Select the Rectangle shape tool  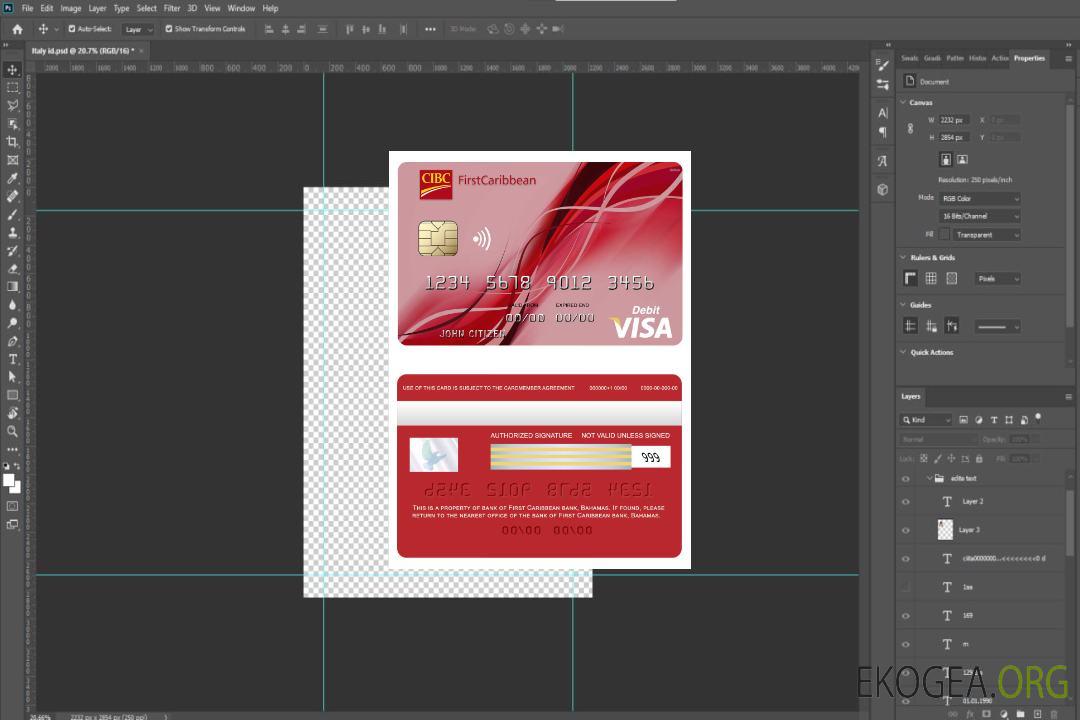[12, 395]
